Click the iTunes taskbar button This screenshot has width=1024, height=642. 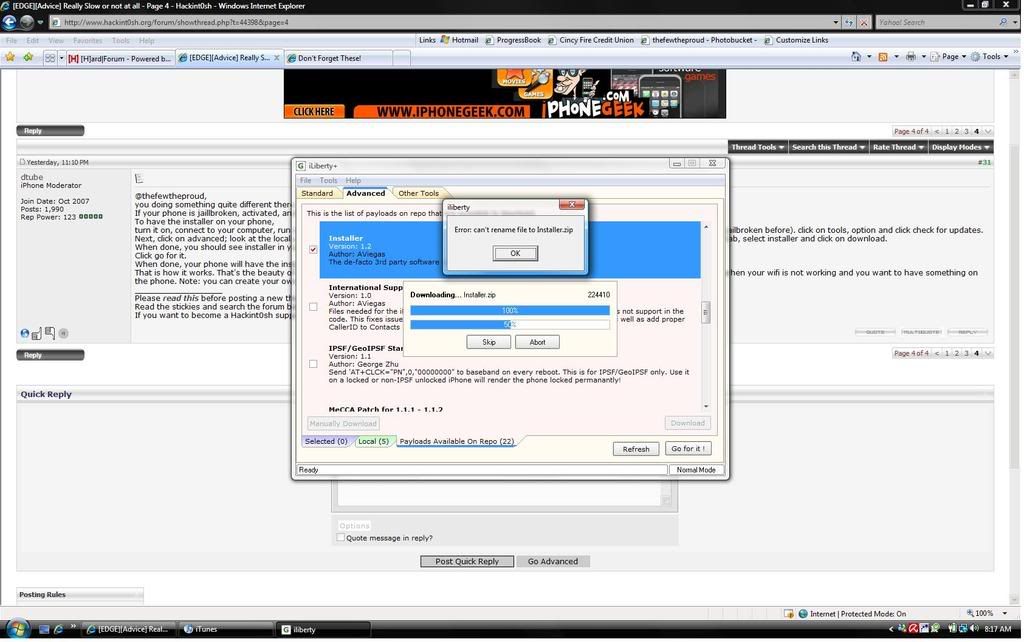(x=225, y=630)
